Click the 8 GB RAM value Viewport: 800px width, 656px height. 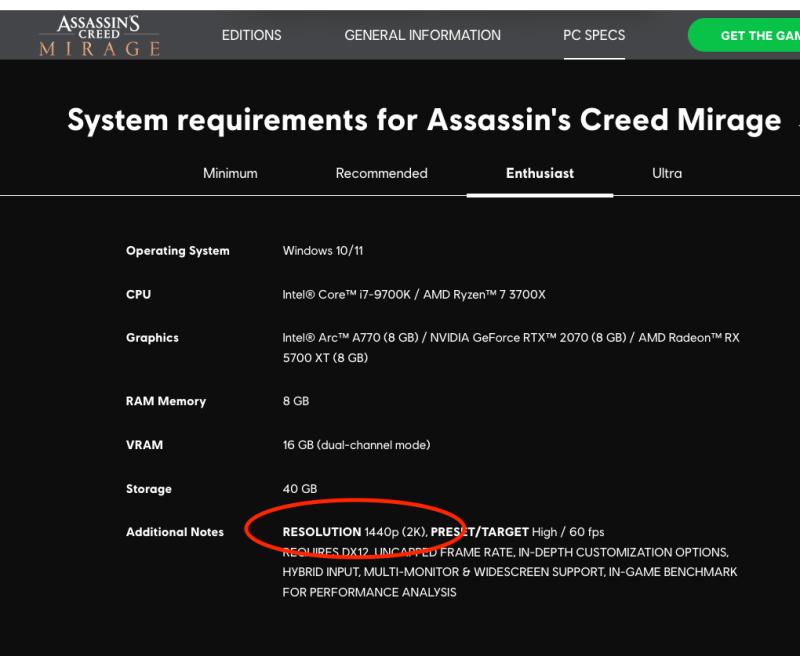(x=296, y=401)
